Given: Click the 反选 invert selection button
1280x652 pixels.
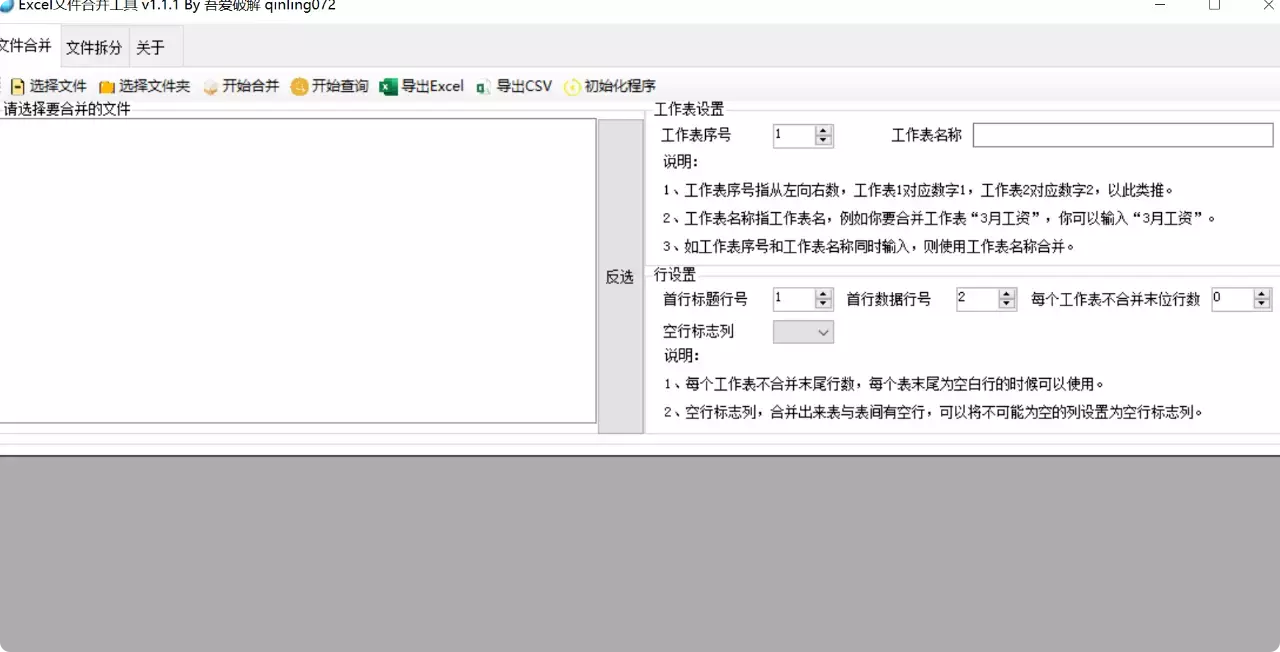Looking at the screenshot, I should tap(619, 277).
